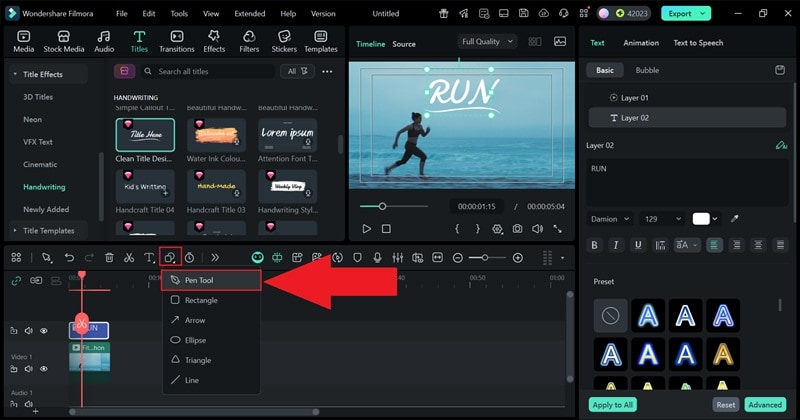Screen dimensions: 800x420
Task: Click the voiceover microphone icon
Action: [x=377, y=258]
